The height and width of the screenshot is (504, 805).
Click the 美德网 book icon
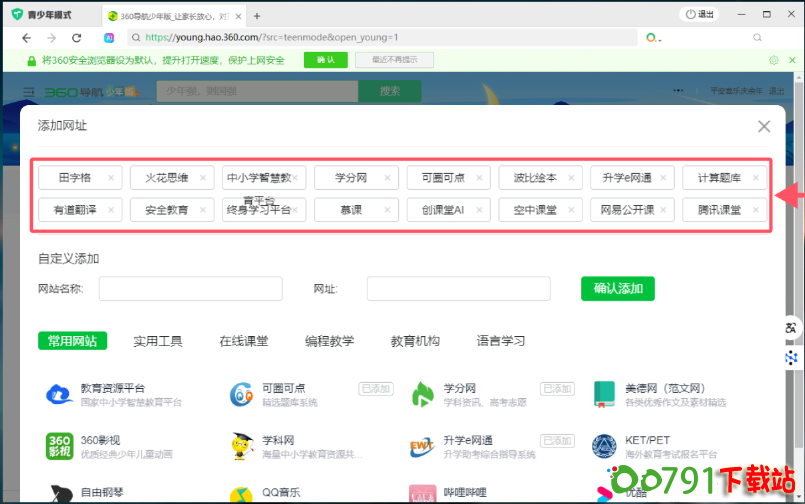tap(604, 395)
